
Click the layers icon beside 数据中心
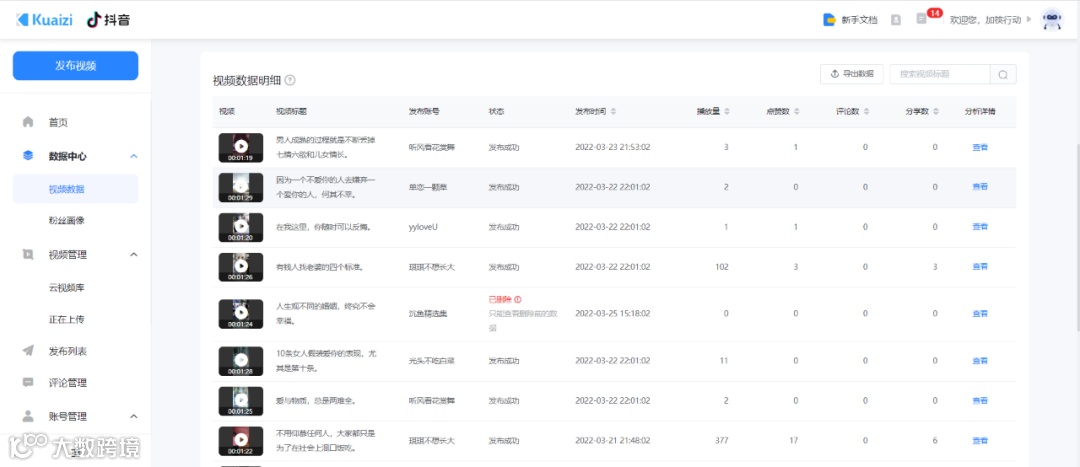coord(28,156)
